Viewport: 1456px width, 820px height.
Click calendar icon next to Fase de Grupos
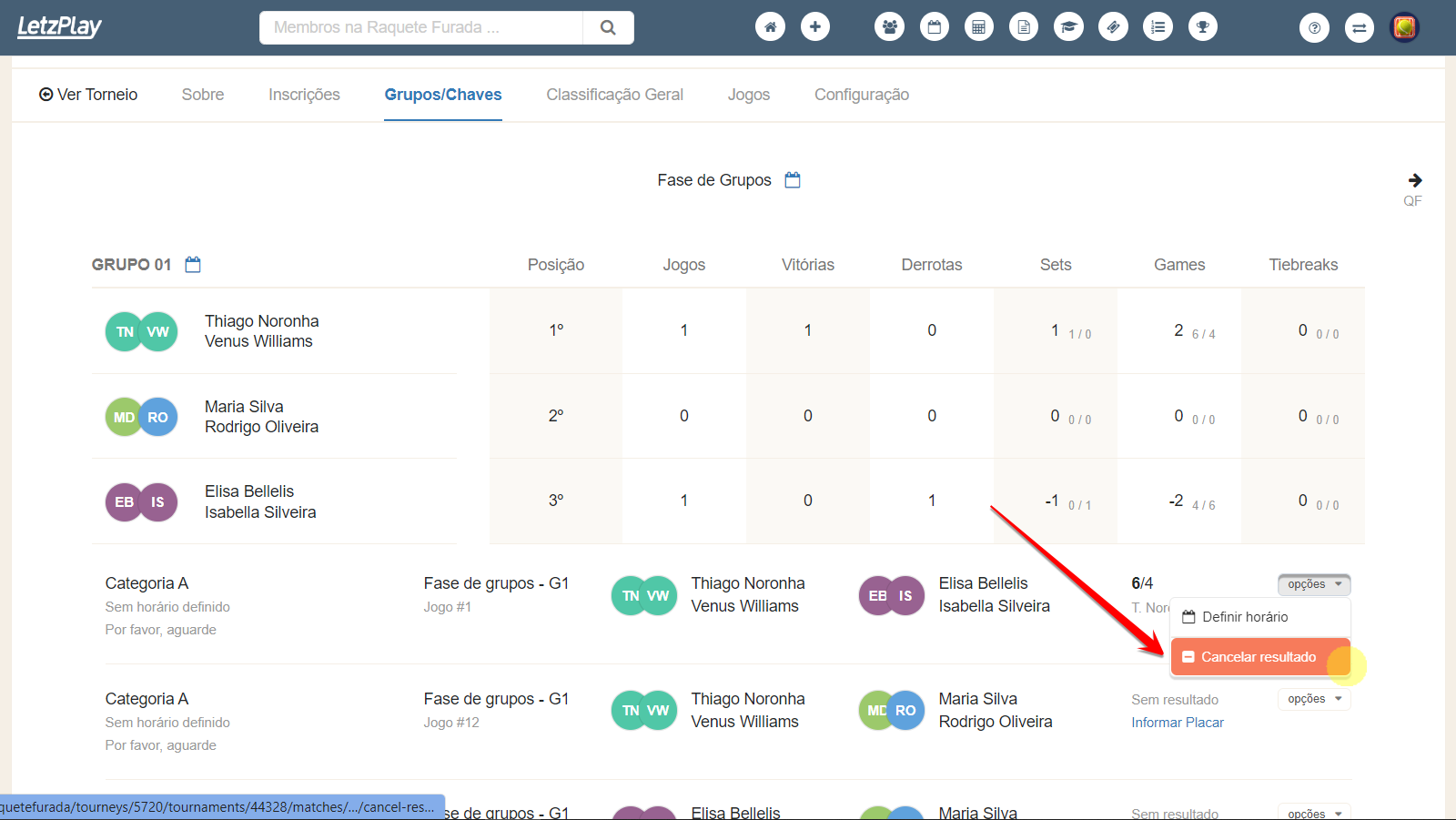[793, 180]
